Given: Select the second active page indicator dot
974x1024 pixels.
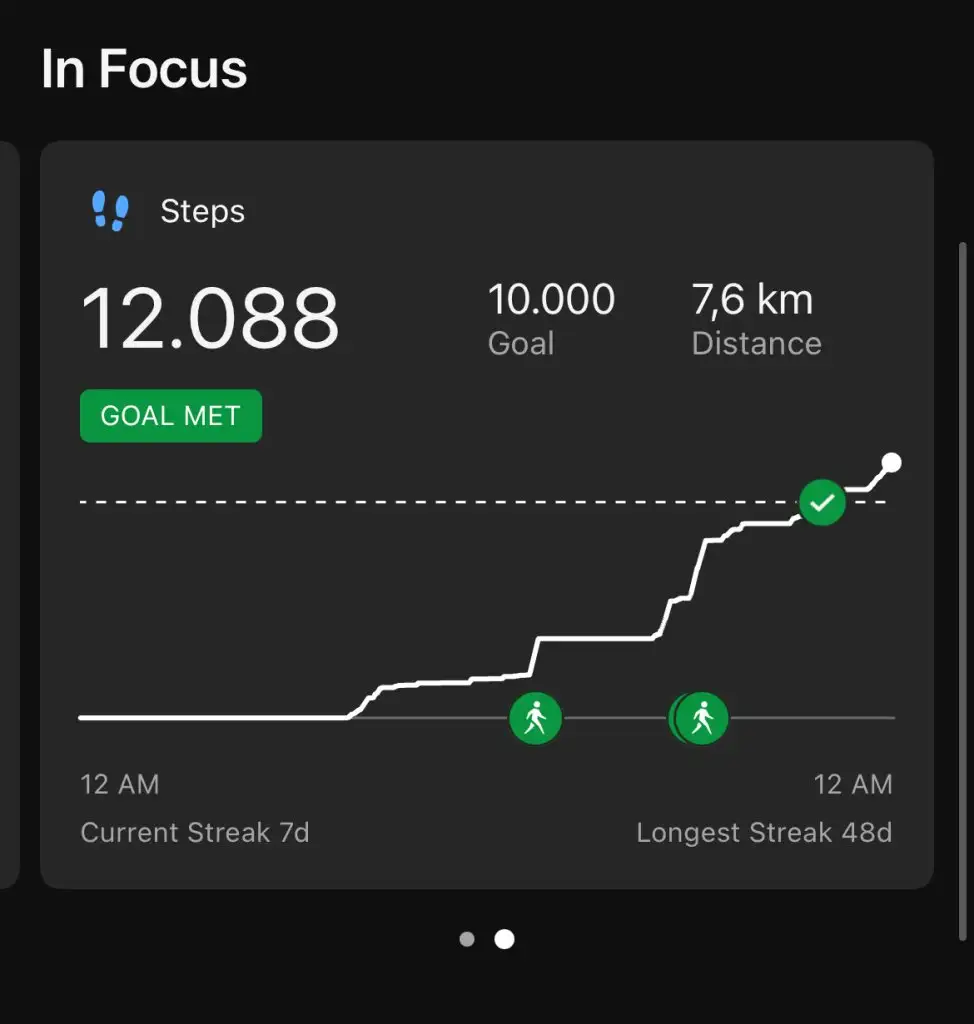Looking at the screenshot, I should coord(505,939).
